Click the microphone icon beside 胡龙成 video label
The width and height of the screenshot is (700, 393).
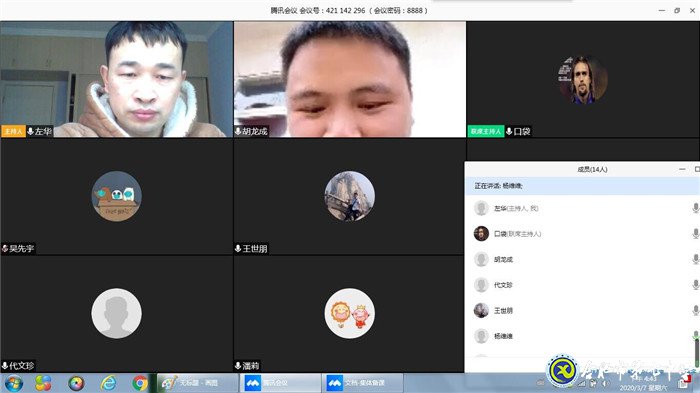tap(238, 131)
